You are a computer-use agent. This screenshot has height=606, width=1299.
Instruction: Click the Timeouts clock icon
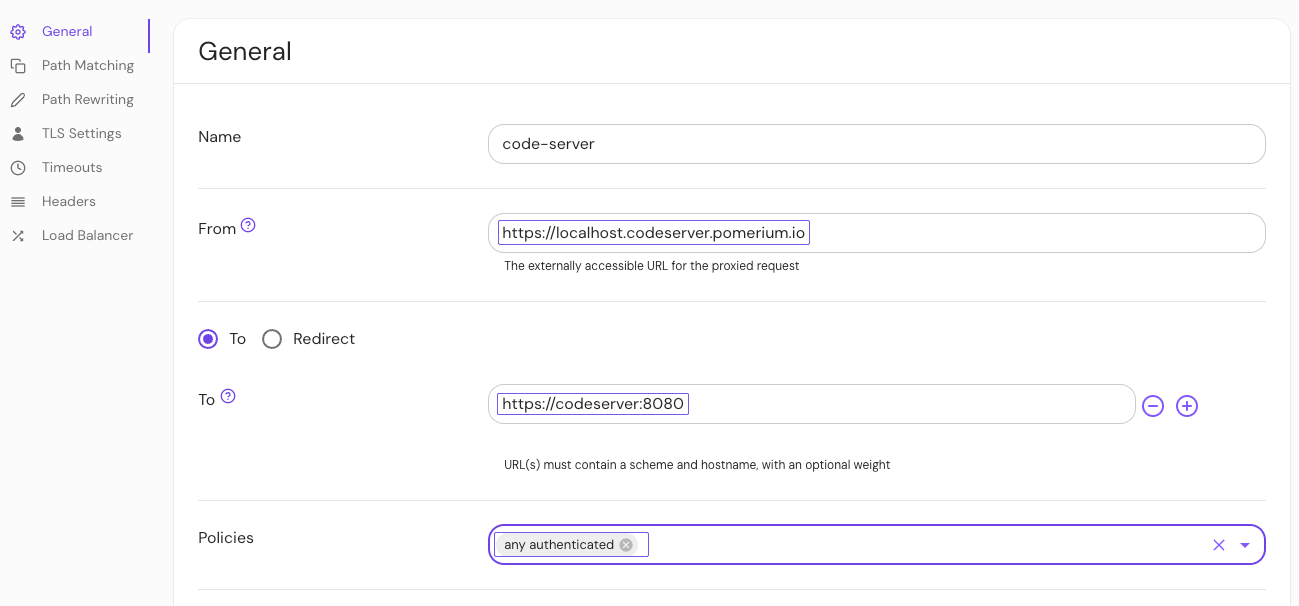click(18, 168)
